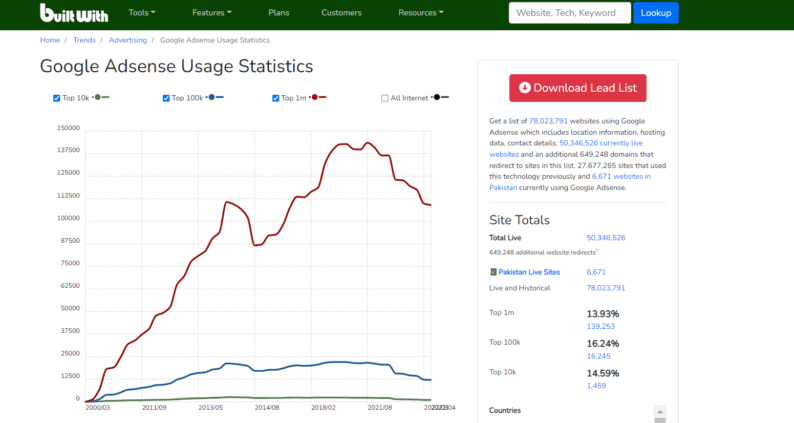Click the Total Live 50,346,526 value
This screenshot has height=423, width=794.
pyautogui.click(x=606, y=238)
